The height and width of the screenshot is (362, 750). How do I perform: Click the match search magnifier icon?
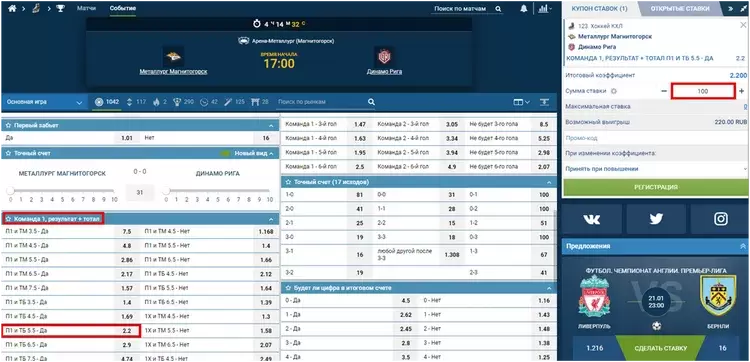pyautogui.click(x=498, y=9)
